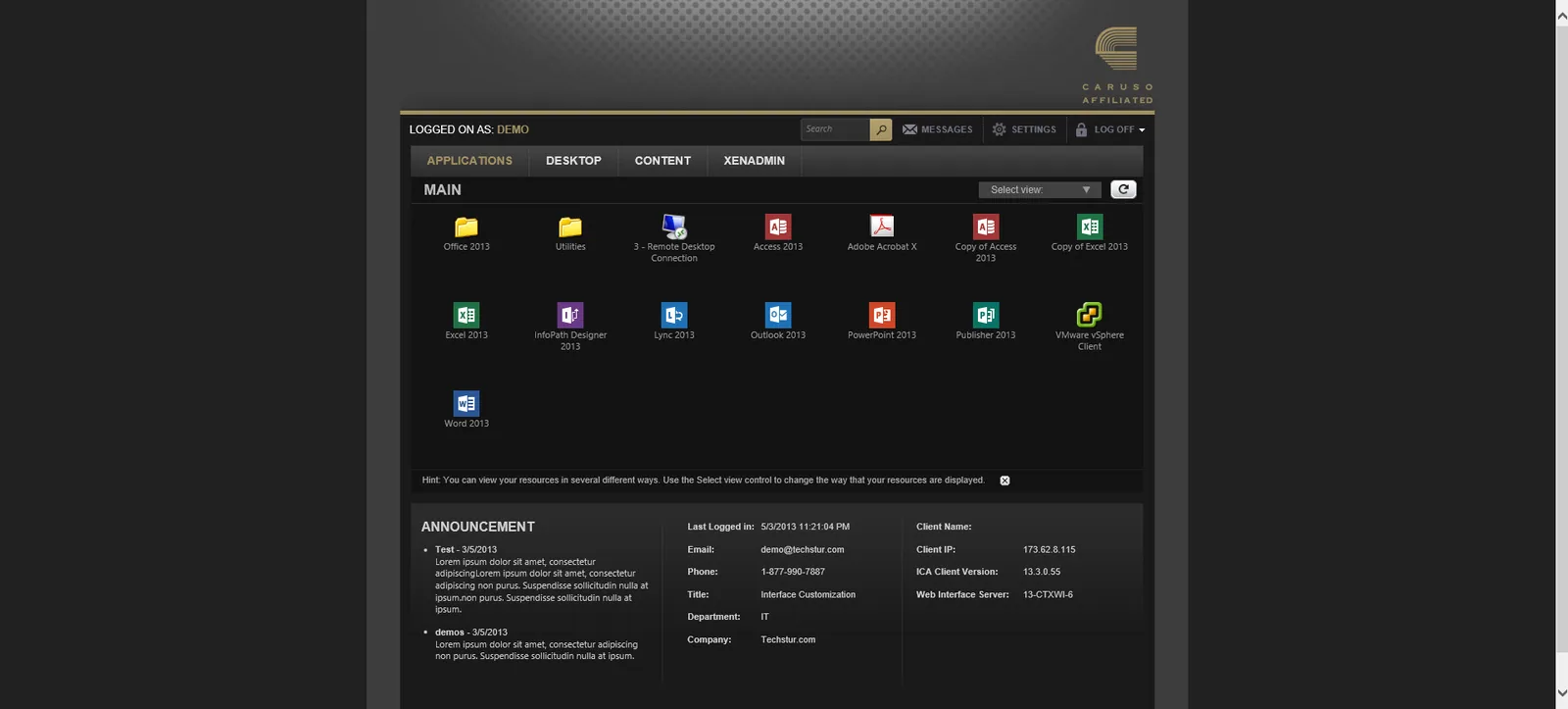Switch to the Applications tab
The width and height of the screenshot is (1568, 709).
click(469, 161)
